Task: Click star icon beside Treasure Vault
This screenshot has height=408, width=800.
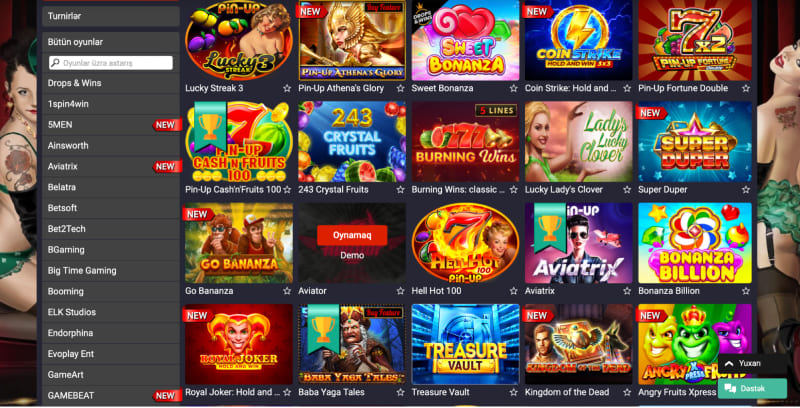Action: (x=513, y=392)
